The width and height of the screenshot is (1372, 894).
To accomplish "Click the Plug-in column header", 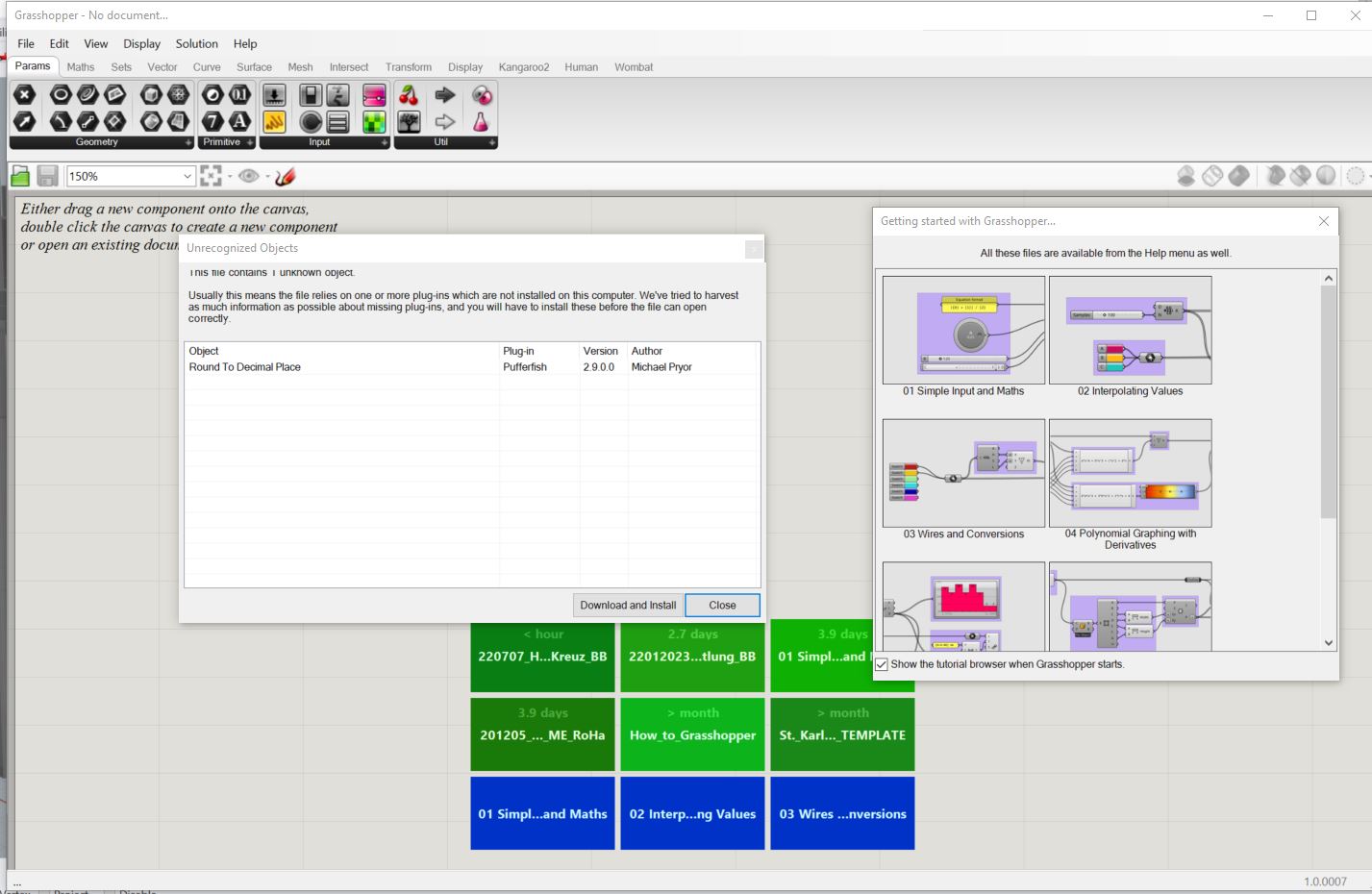I will click(538, 351).
